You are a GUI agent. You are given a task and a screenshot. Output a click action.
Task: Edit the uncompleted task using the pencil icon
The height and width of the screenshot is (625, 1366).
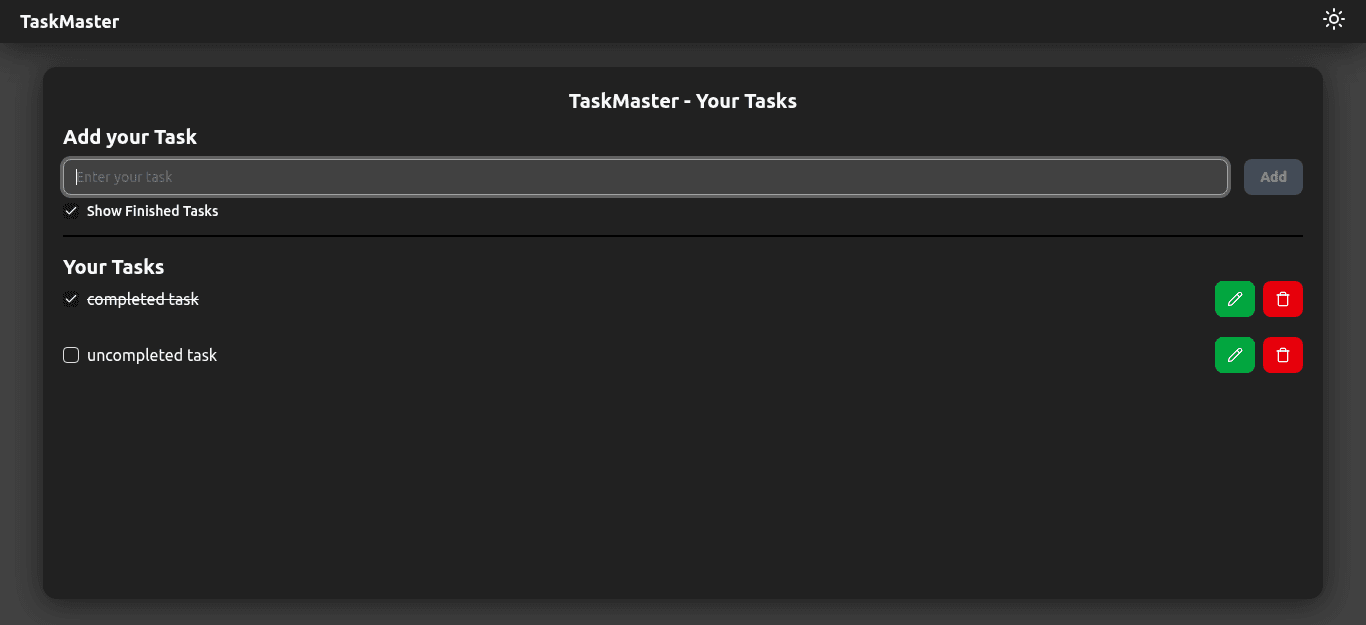tap(1234, 355)
